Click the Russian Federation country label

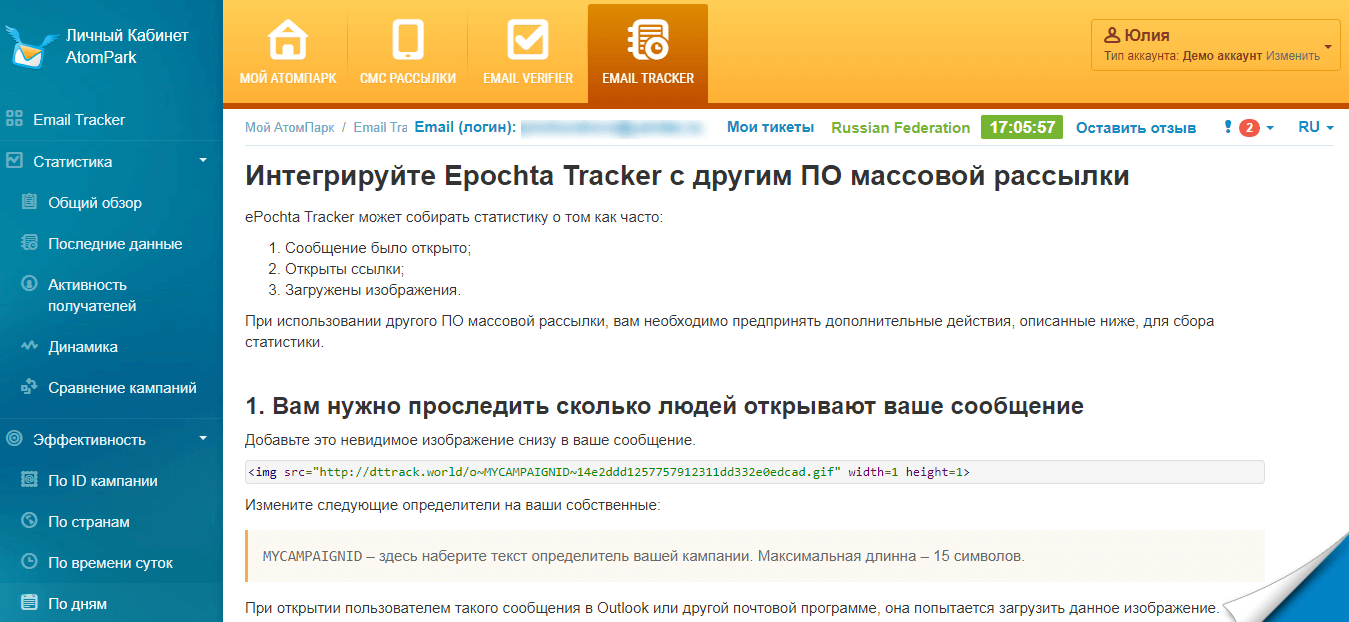[x=901, y=128]
